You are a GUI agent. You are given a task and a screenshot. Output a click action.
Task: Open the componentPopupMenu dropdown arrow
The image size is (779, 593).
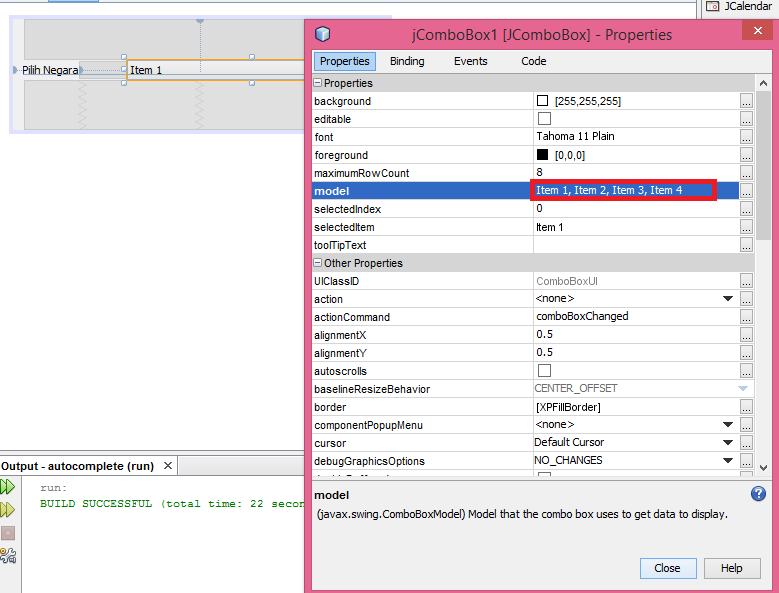click(x=727, y=425)
